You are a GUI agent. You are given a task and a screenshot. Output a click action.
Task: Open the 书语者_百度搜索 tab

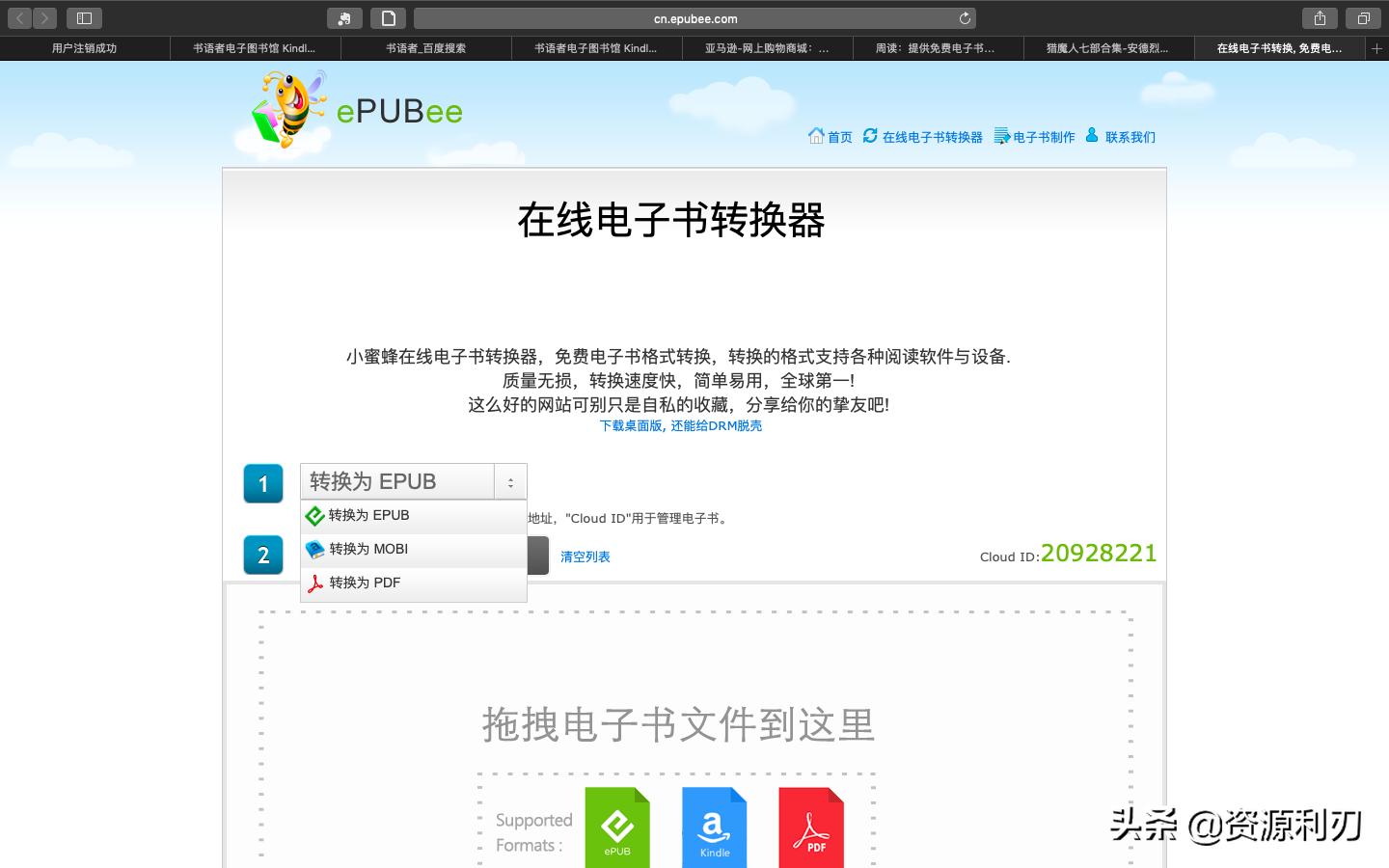click(426, 47)
